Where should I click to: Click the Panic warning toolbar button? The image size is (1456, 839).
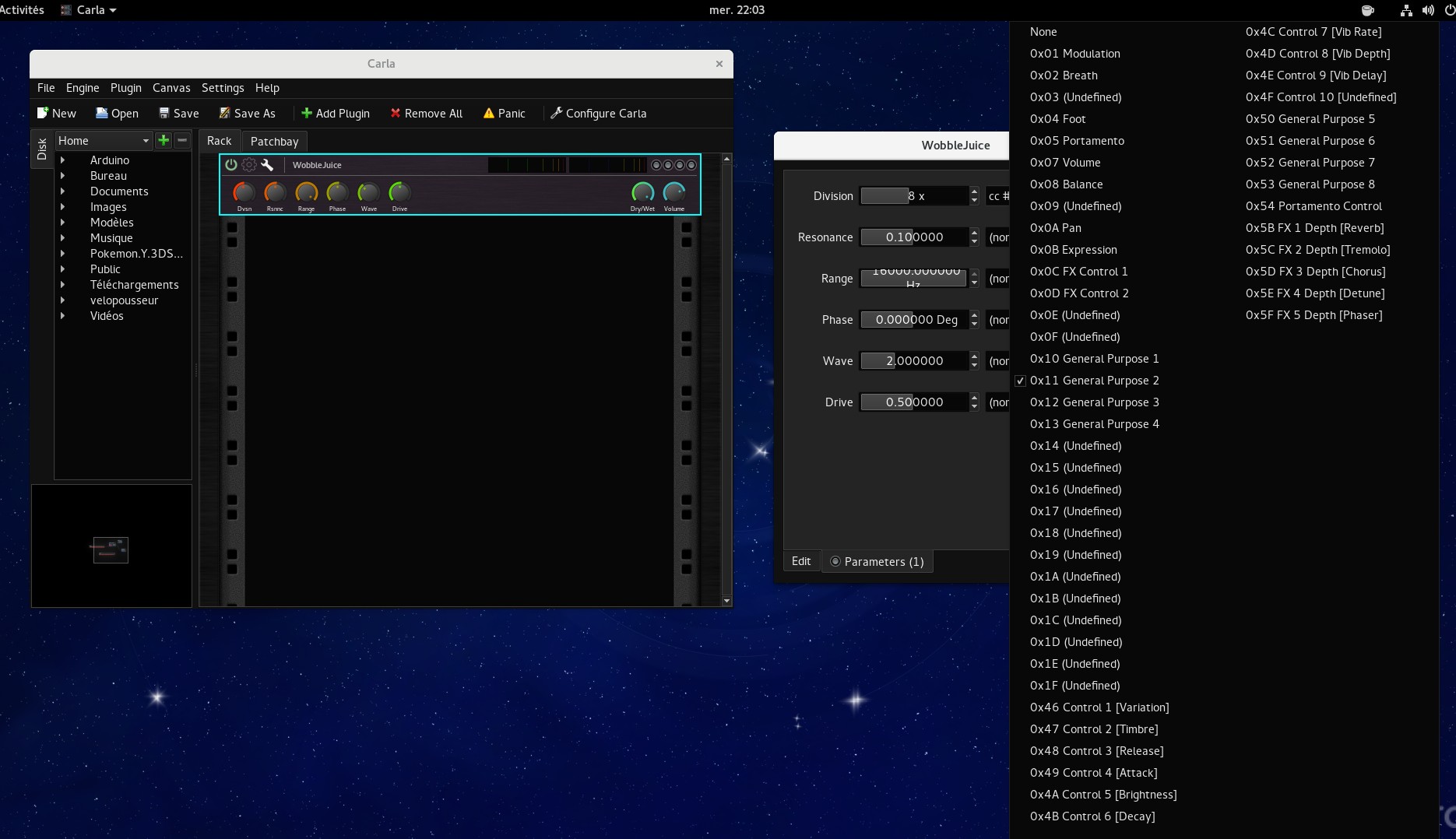[x=504, y=114]
